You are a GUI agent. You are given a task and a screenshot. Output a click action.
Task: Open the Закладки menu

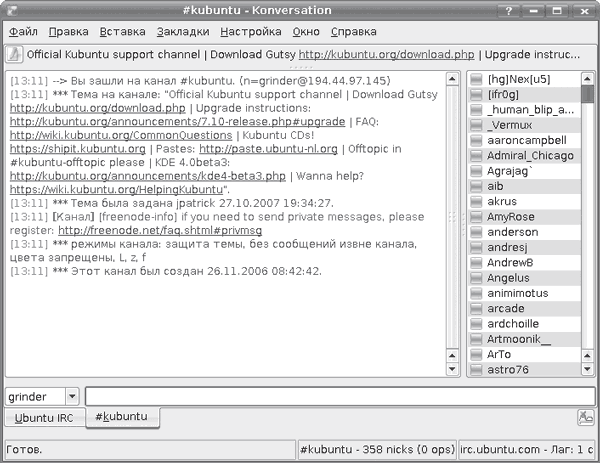click(x=182, y=32)
